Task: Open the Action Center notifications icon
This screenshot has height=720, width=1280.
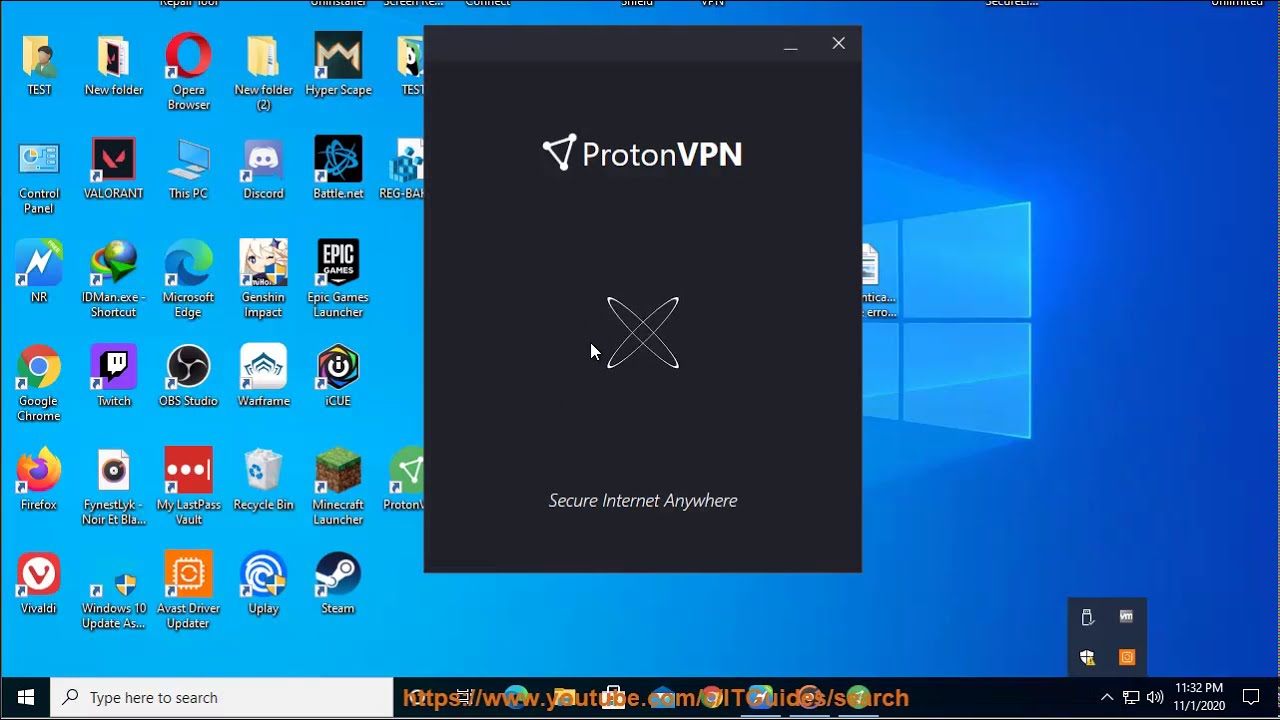Action: pyautogui.click(x=1251, y=698)
